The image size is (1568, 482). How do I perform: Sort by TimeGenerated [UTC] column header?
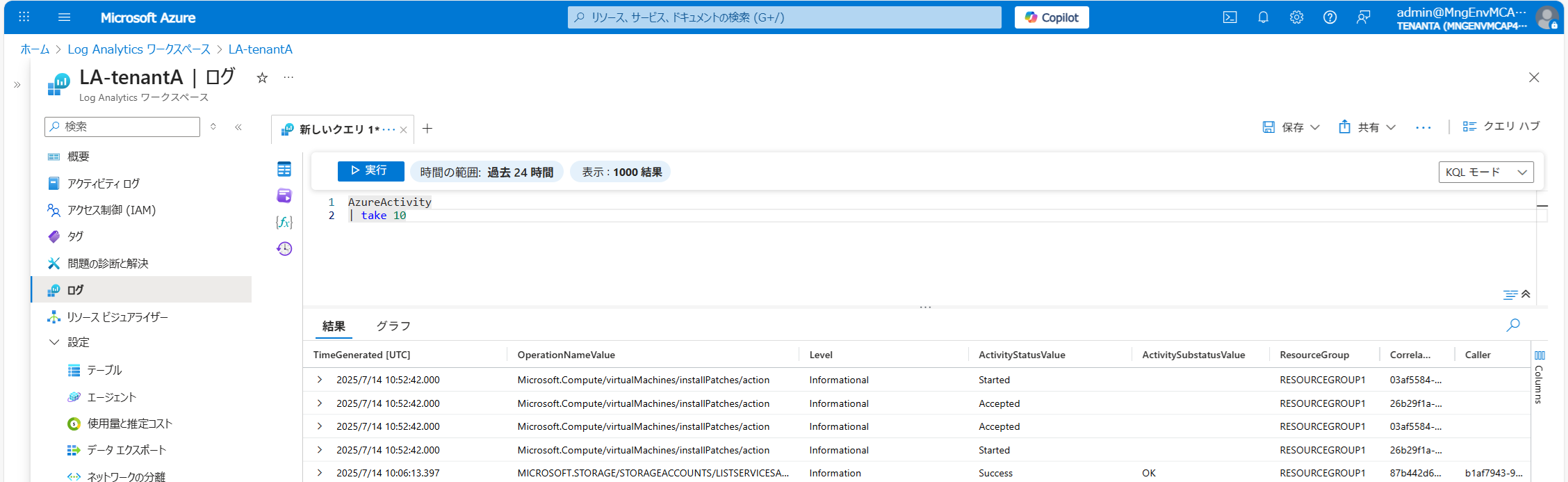[x=361, y=355]
